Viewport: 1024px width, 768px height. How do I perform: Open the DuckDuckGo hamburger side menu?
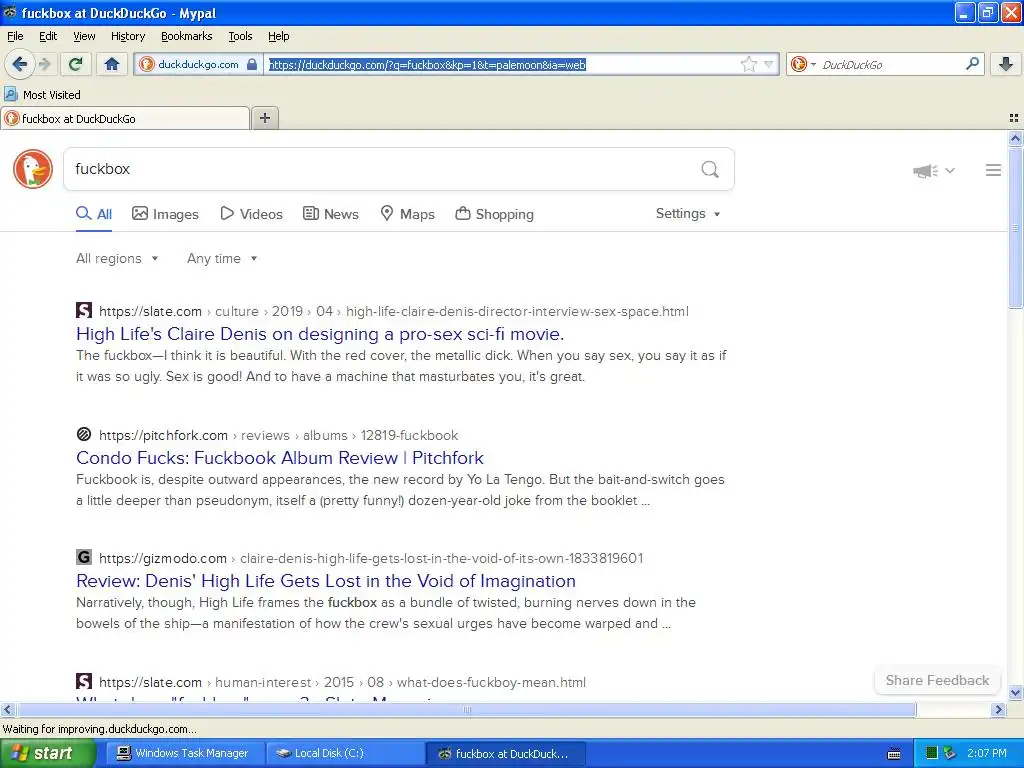993,170
